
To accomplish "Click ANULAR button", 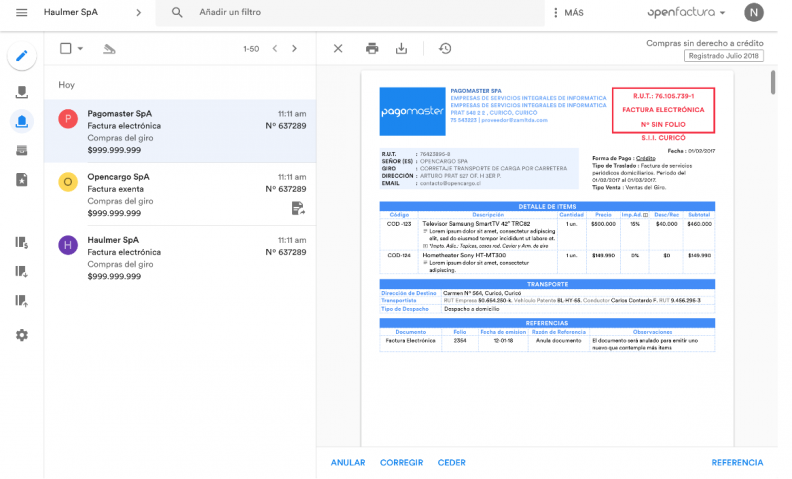I will pos(348,462).
